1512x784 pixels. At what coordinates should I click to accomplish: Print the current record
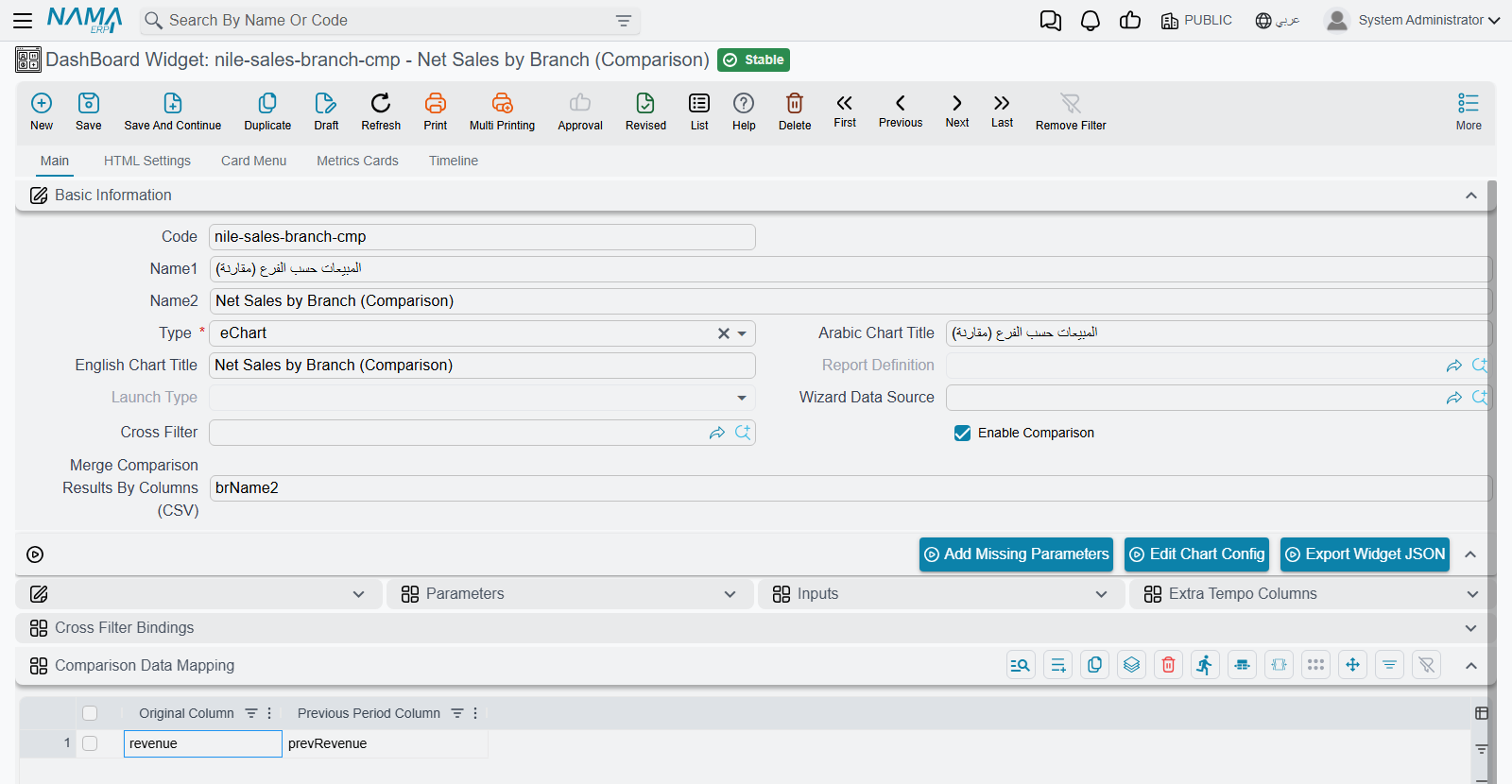[x=436, y=111]
